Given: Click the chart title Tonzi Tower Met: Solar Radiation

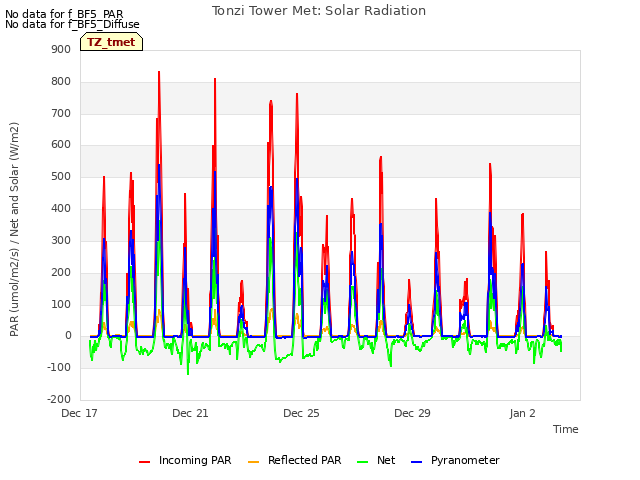Looking at the screenshot, I should point(319,11).
